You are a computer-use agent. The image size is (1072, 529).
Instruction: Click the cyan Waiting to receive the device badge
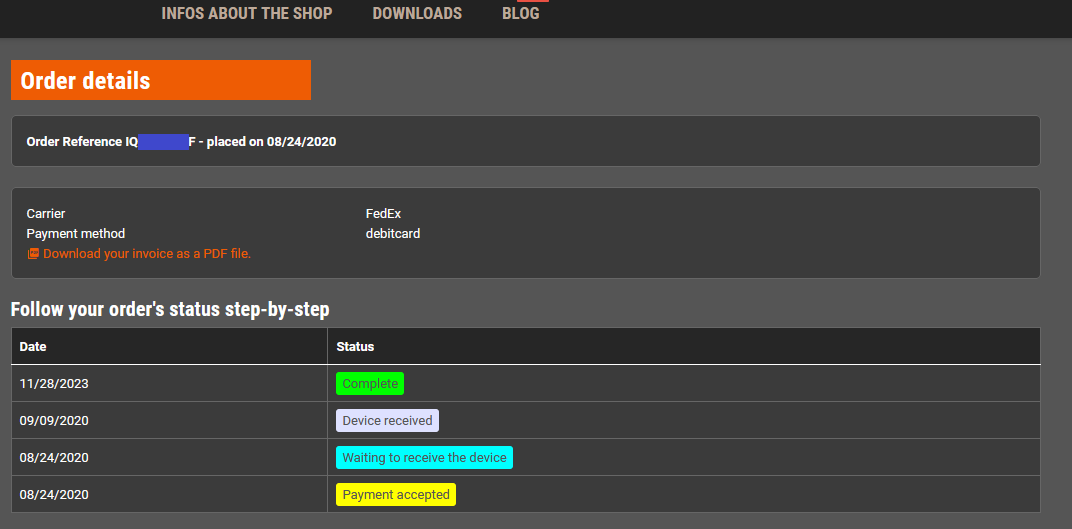[x=424, y=458]
